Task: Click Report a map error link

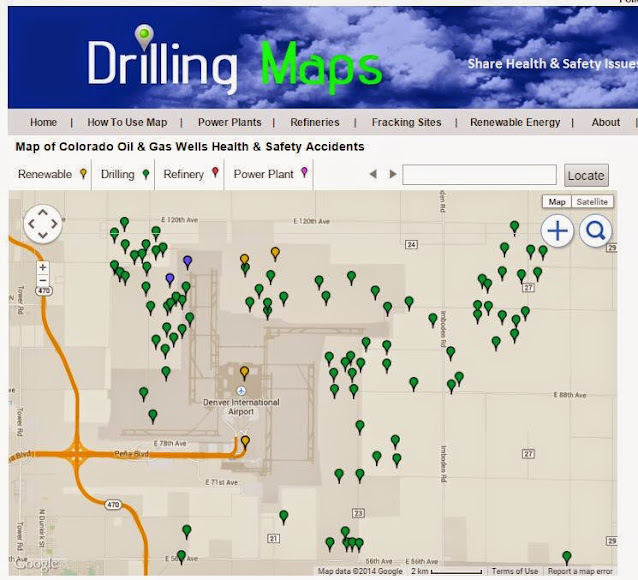Action: coord(580,571)
